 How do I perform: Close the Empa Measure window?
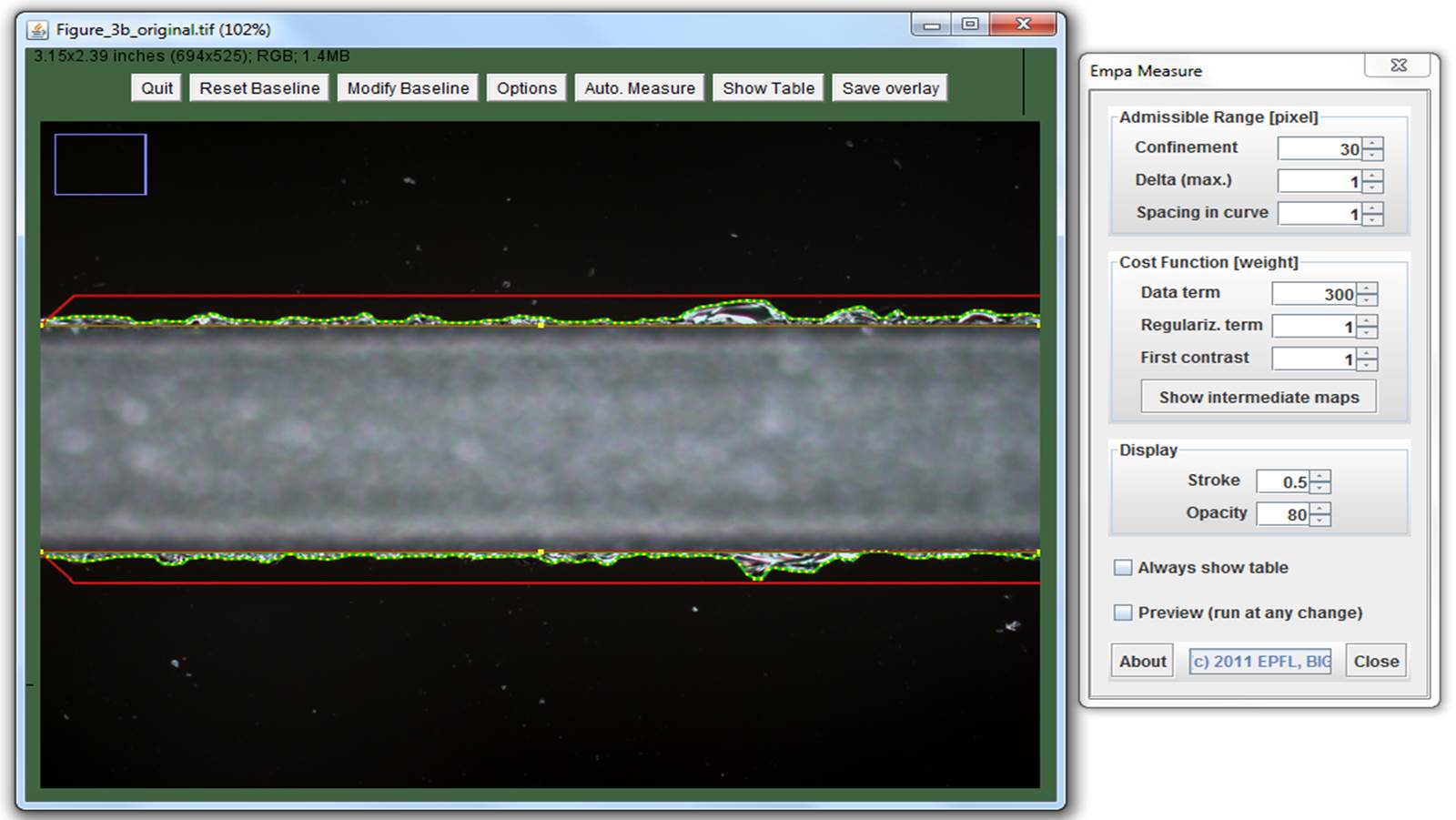tap(1399, 65)
